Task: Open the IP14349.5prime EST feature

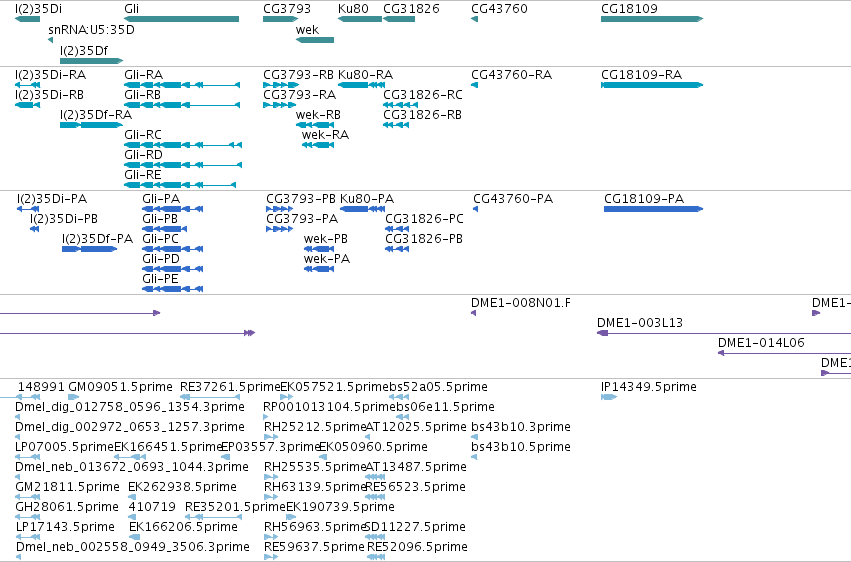Action: coord(609,398)
